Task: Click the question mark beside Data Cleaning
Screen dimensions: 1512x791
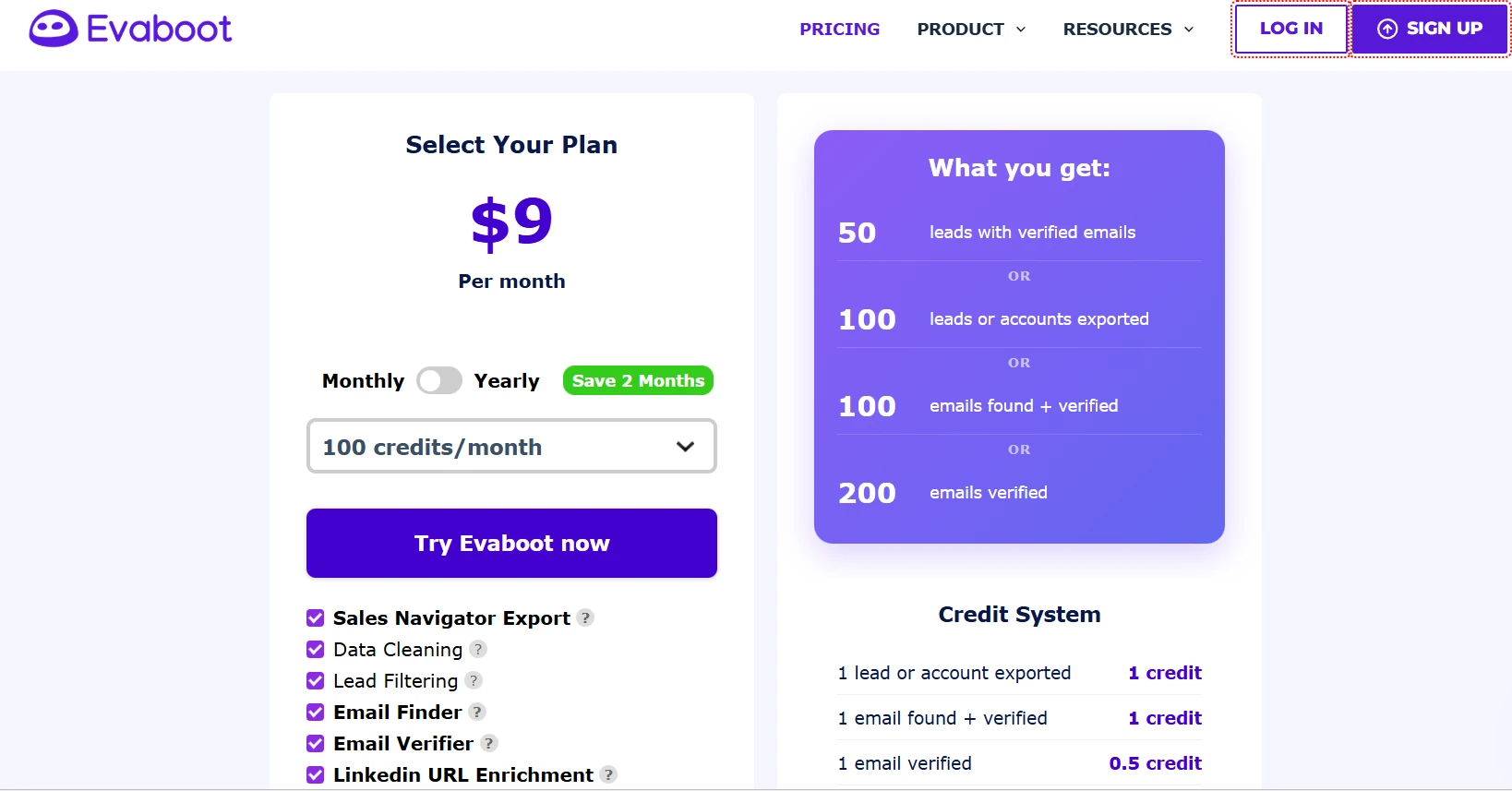Action: pyautogui.click(x=479, y=649)
